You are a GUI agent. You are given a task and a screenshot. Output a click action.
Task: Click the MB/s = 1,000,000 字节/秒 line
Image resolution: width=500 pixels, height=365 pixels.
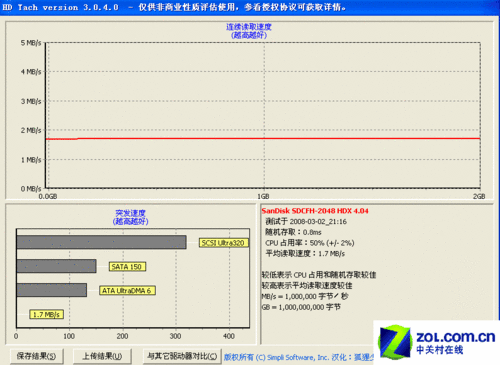[305, 296]
